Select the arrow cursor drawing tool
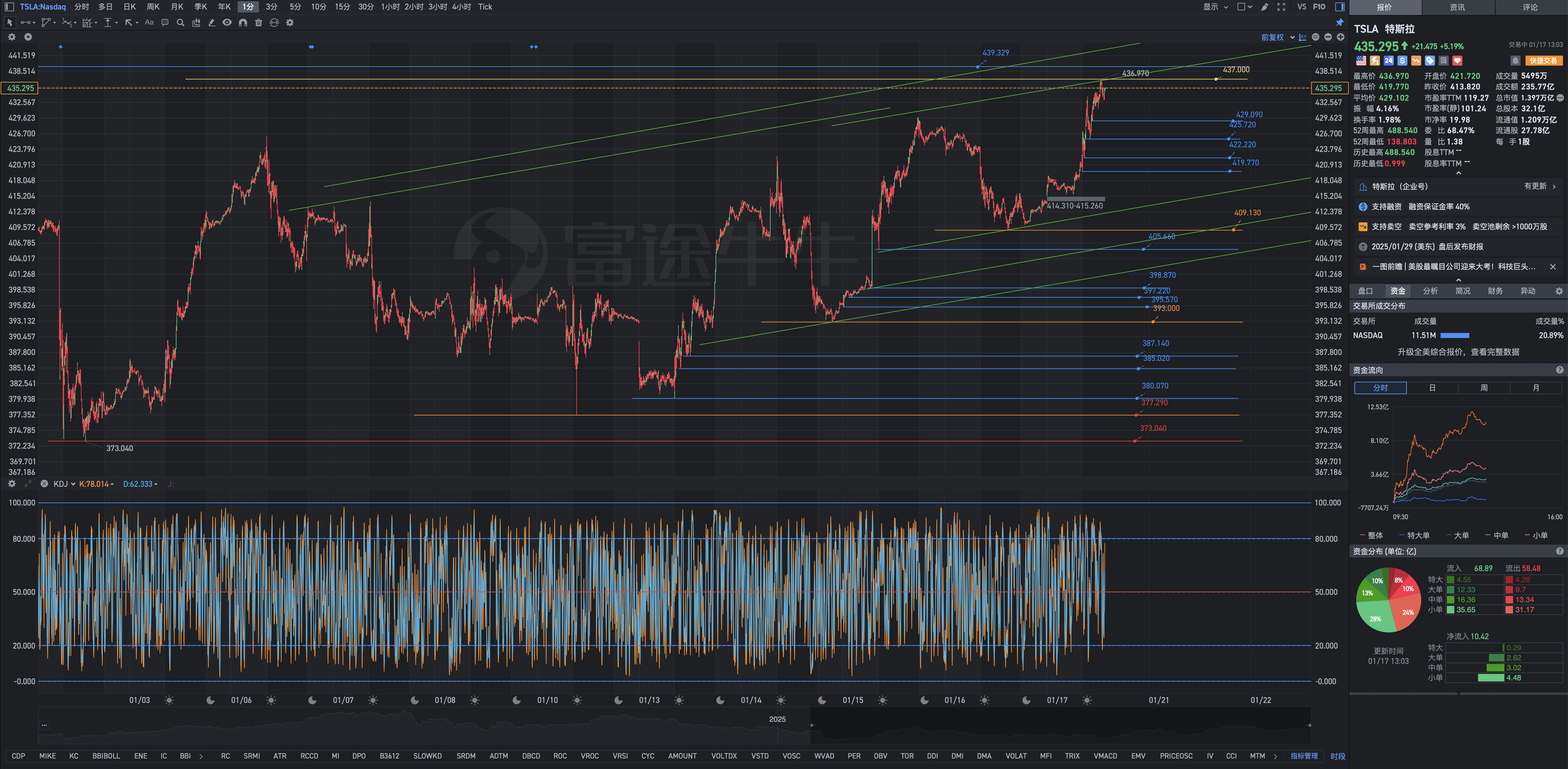This screenshot has width=1568, height=769. [10, 22]
